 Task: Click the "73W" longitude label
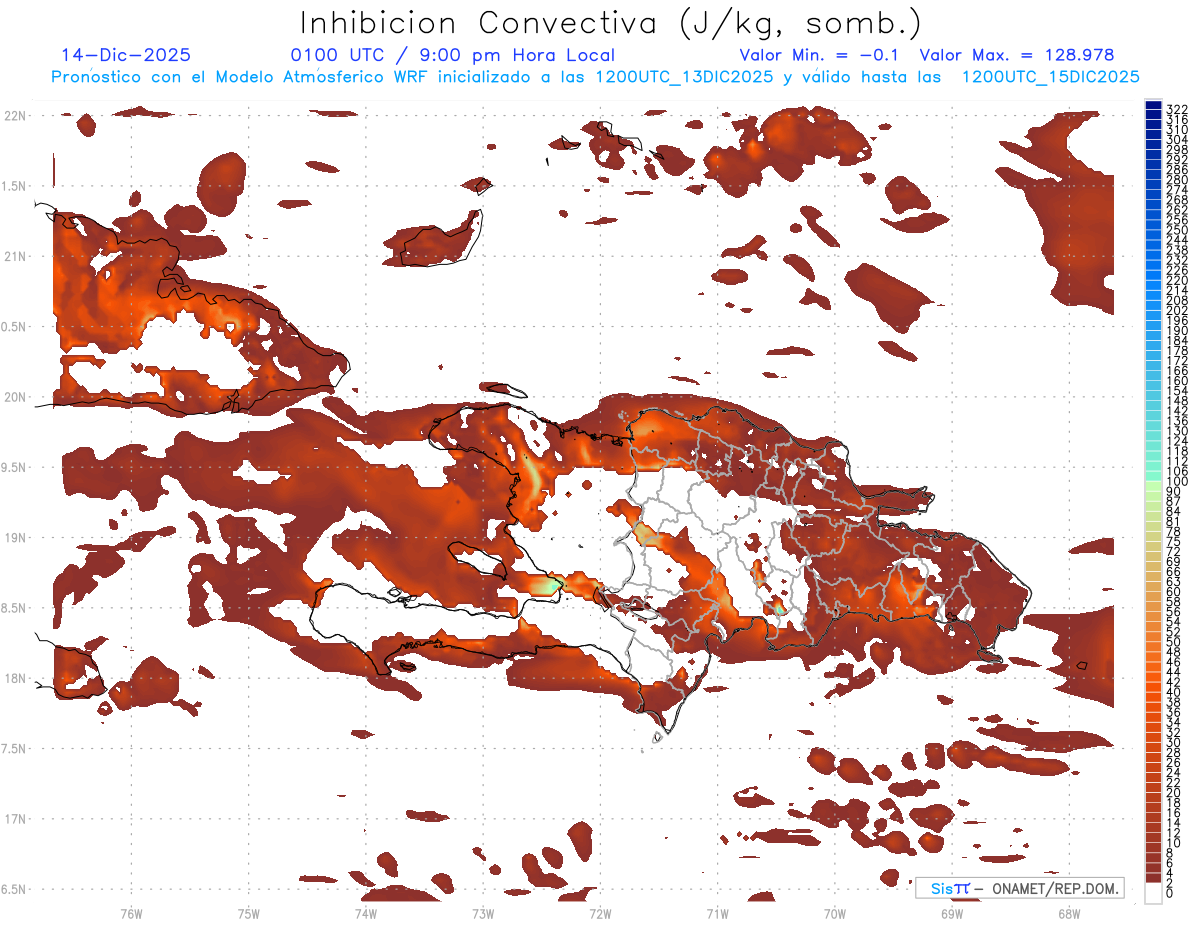(x=483, y=913)
